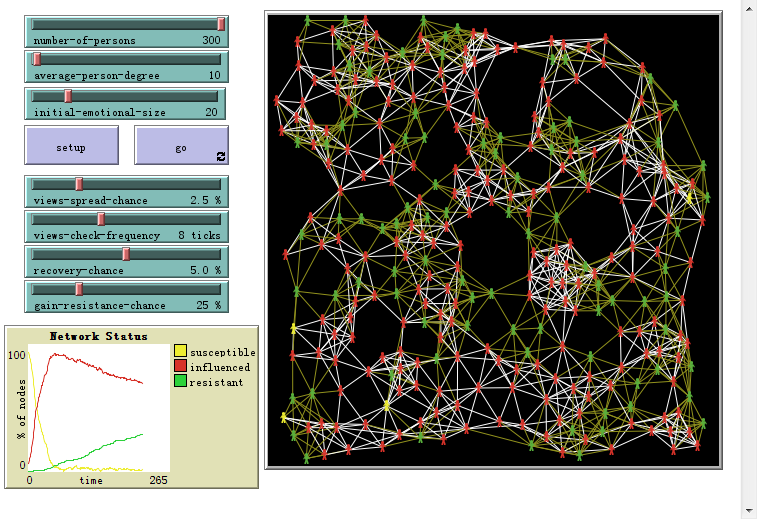Click the red influenced legend square
The height and width of the screenshot is (519, 758).
click(x=180, y=367)
